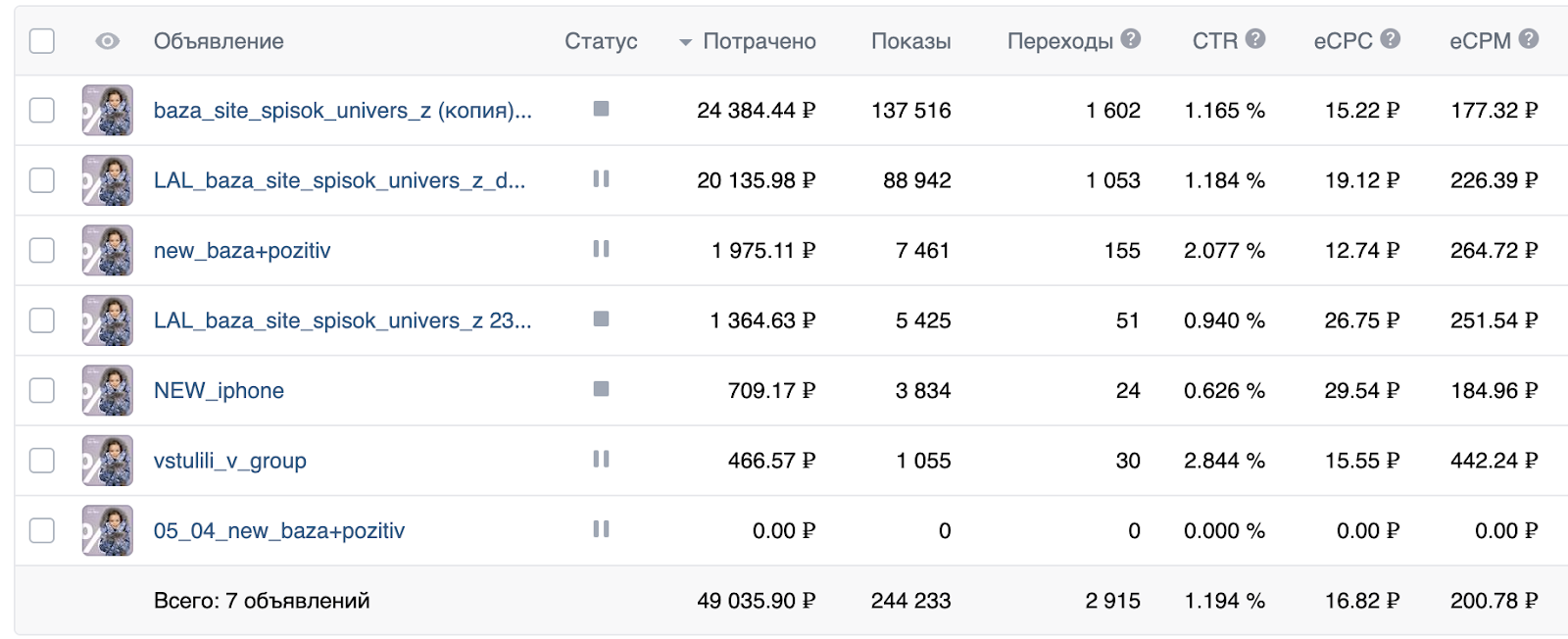Click the pause status icon for new_baza+pozitiv
This screenshot has height=639, width=1568.
601,249
